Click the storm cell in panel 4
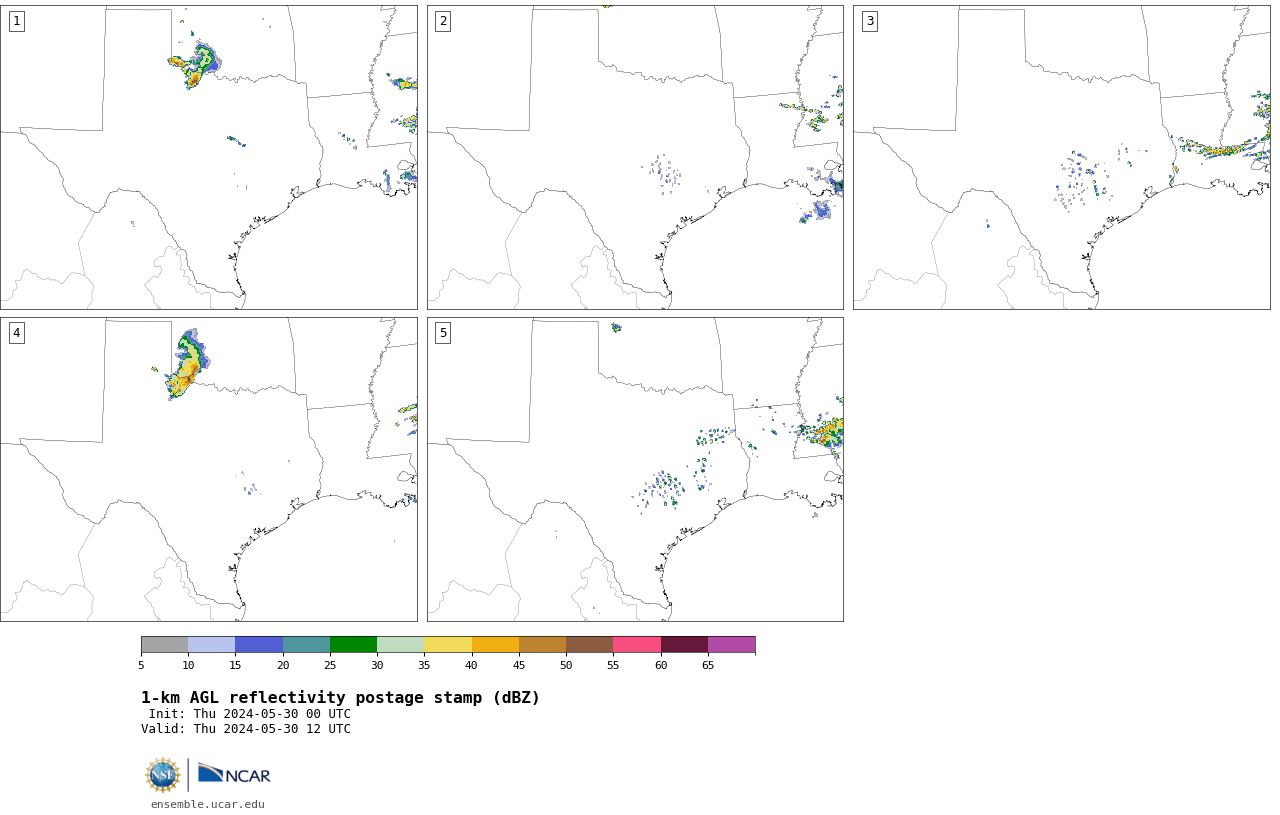This screenshot has height=815, width=1280. [x=186, y=366]
